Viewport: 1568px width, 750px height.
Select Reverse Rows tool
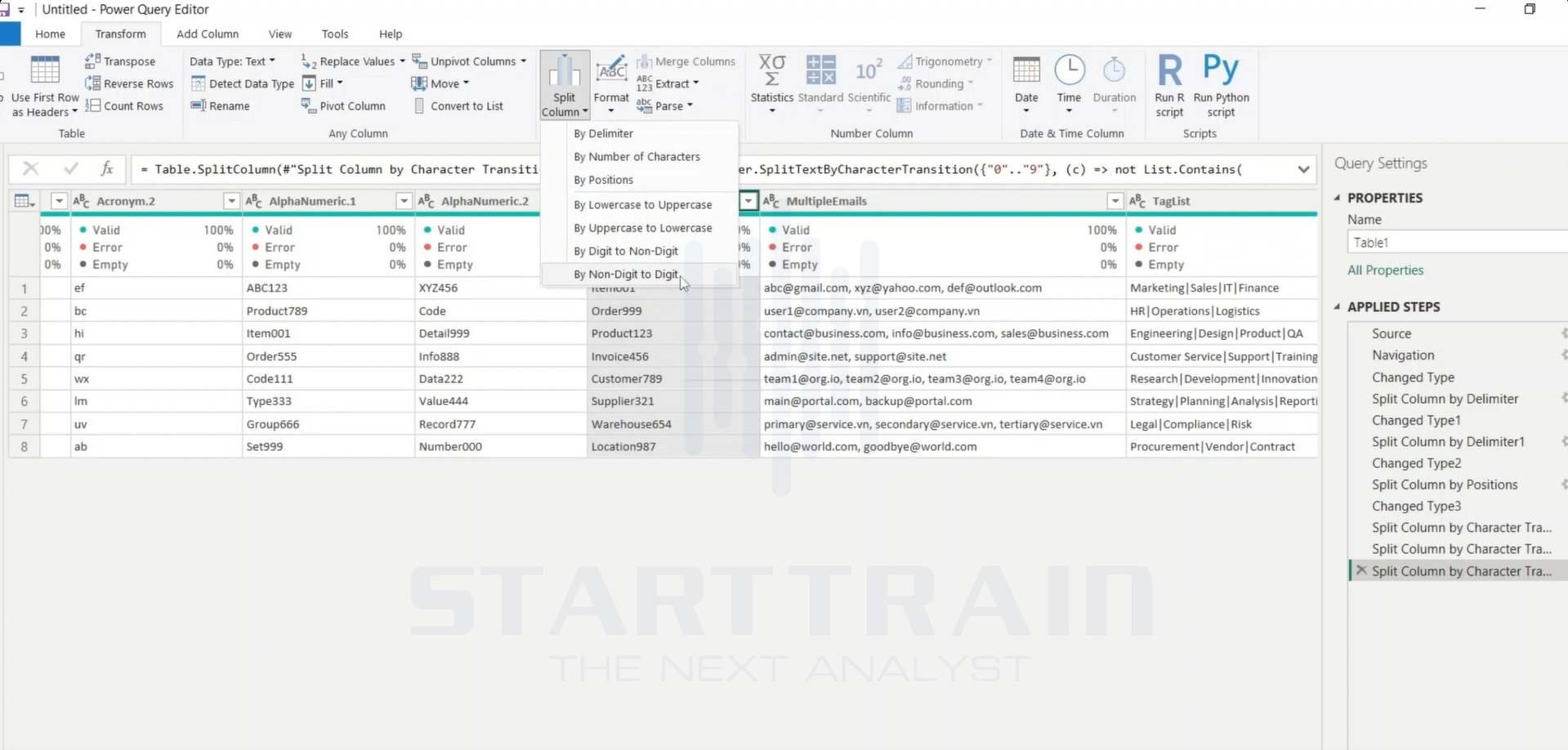pyautogui.click(x=129, y=83)
